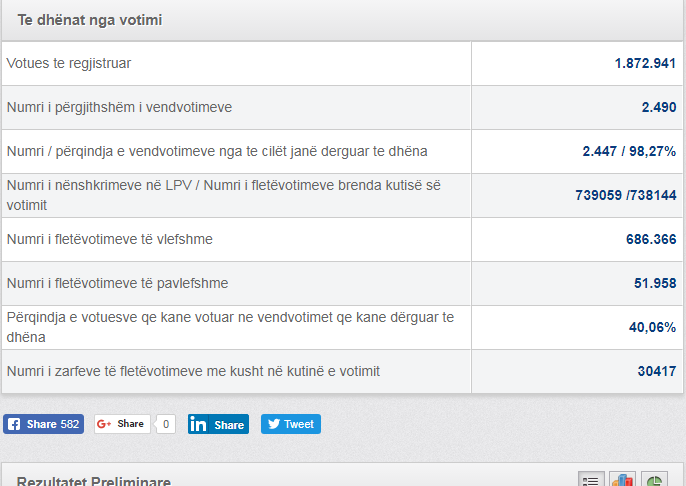Select the 1.872.941 registered voters value
The height and width of the screenshot is (486, 686).
coord(645,63)
